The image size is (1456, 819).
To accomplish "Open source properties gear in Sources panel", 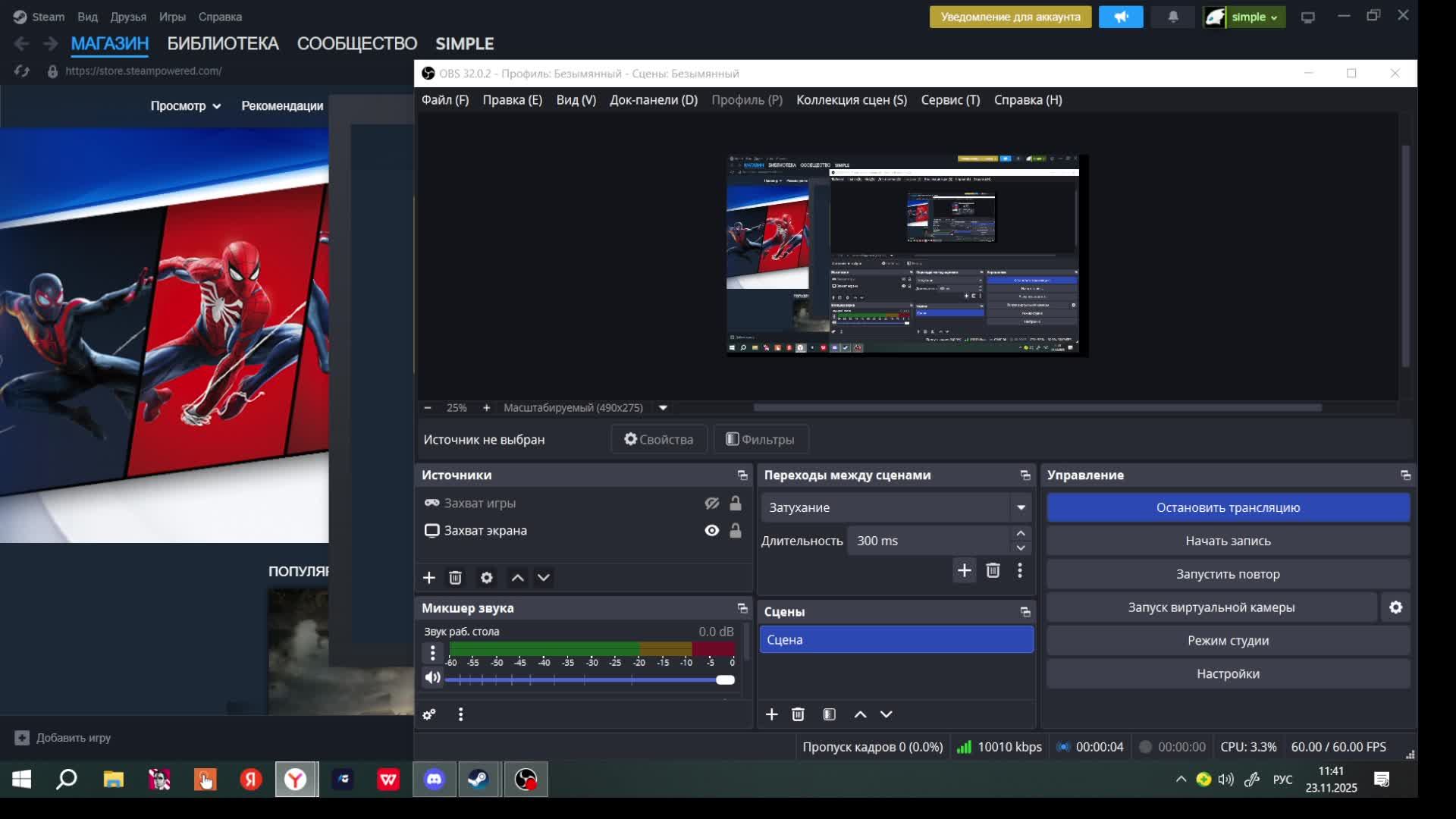I will point(487,578).
